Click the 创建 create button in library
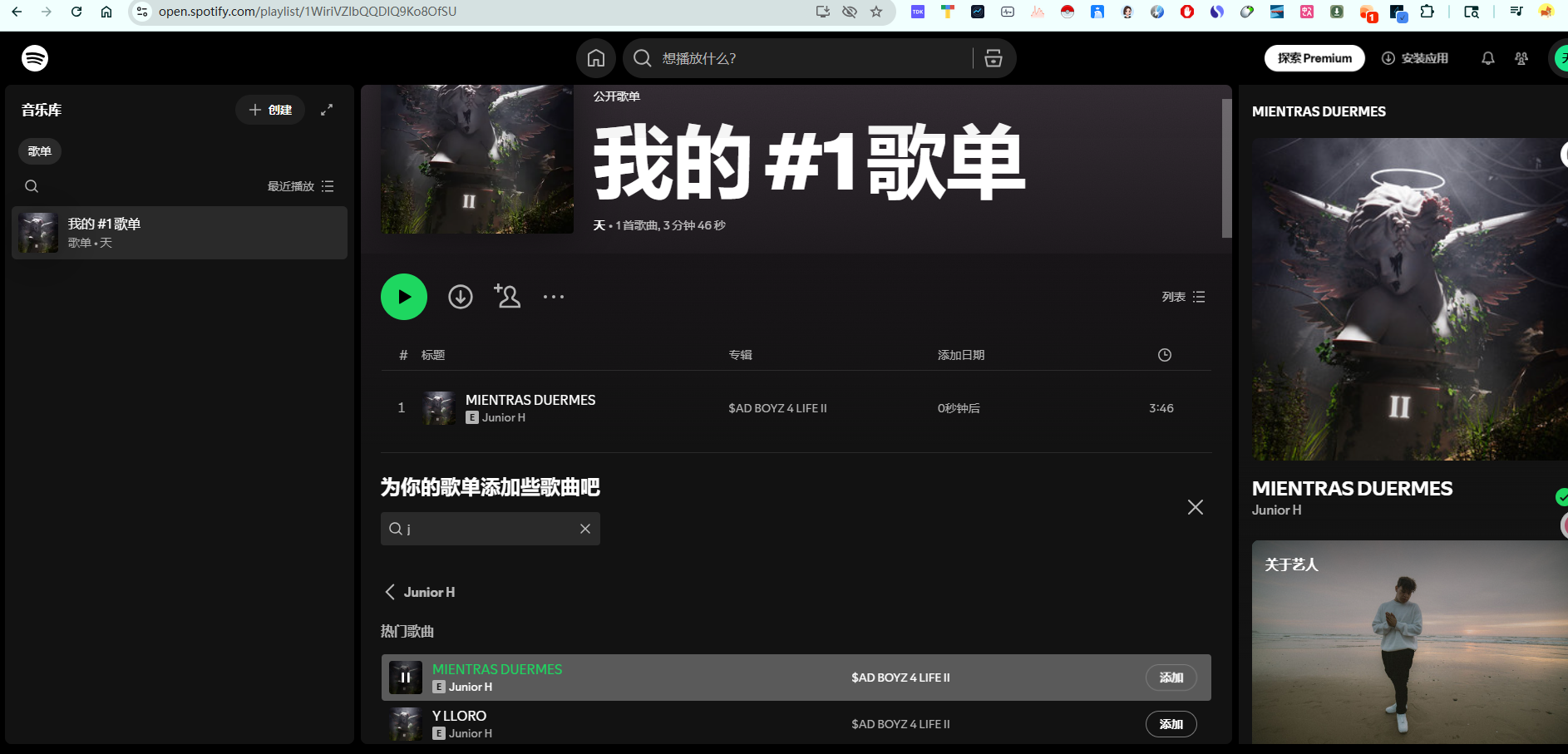 coord(270,110)
